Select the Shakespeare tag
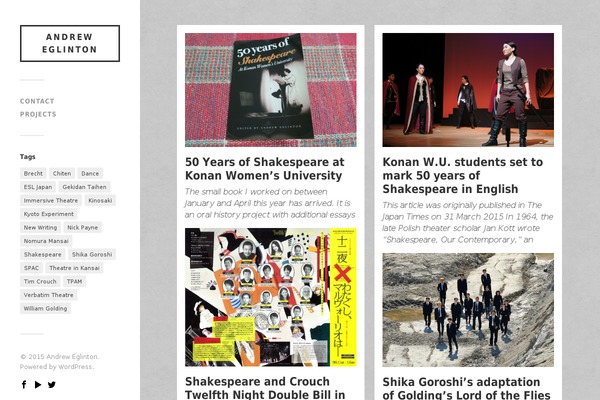 tap(42, 254)
